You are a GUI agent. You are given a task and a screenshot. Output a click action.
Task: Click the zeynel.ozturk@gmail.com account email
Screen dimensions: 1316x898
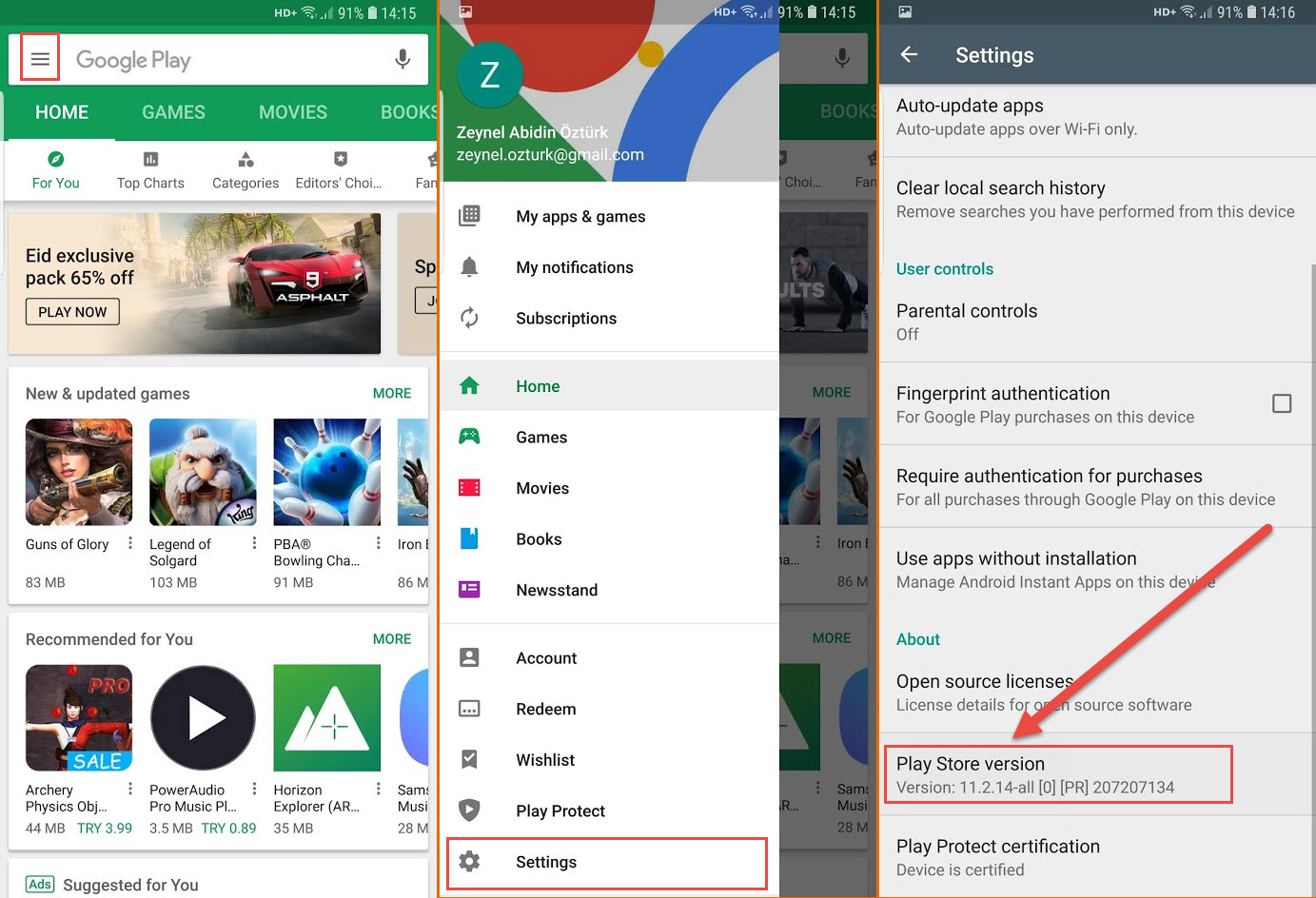coord(550,155)
